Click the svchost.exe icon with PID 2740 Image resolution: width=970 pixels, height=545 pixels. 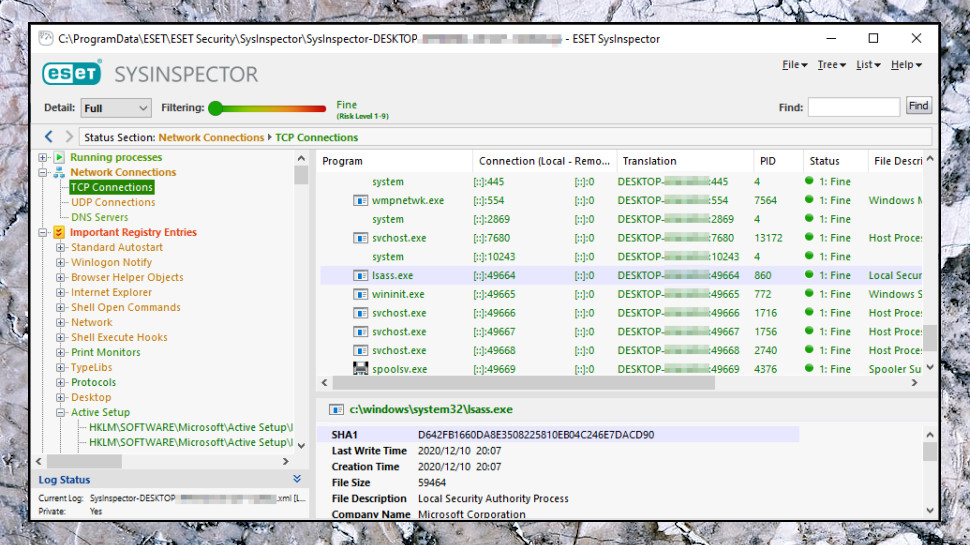[x=360, y=350]
